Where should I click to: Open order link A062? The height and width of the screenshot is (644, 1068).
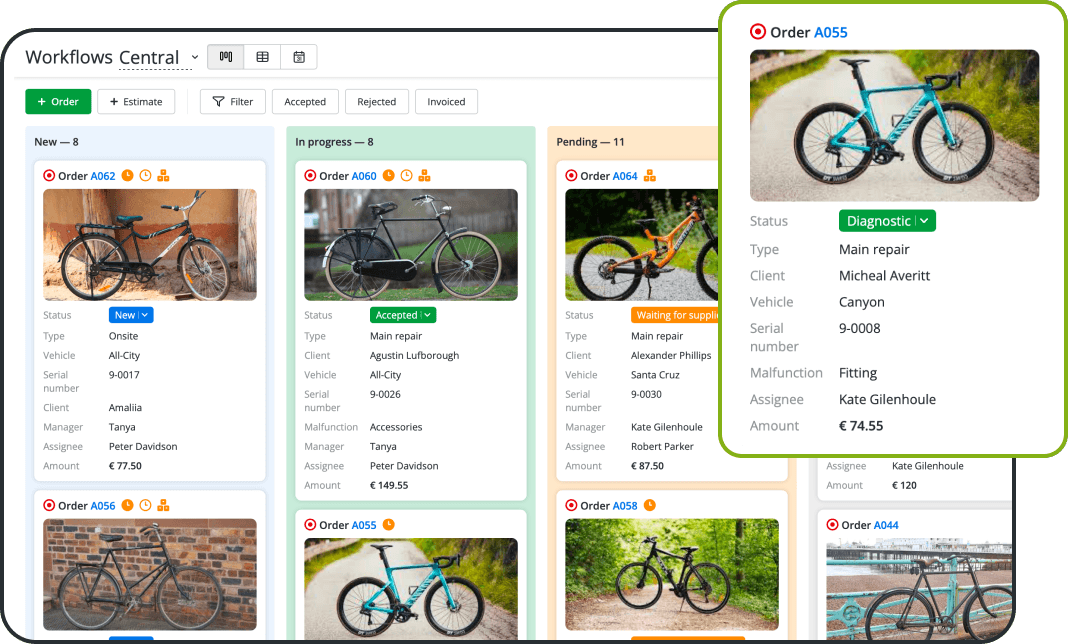(103, 176)
